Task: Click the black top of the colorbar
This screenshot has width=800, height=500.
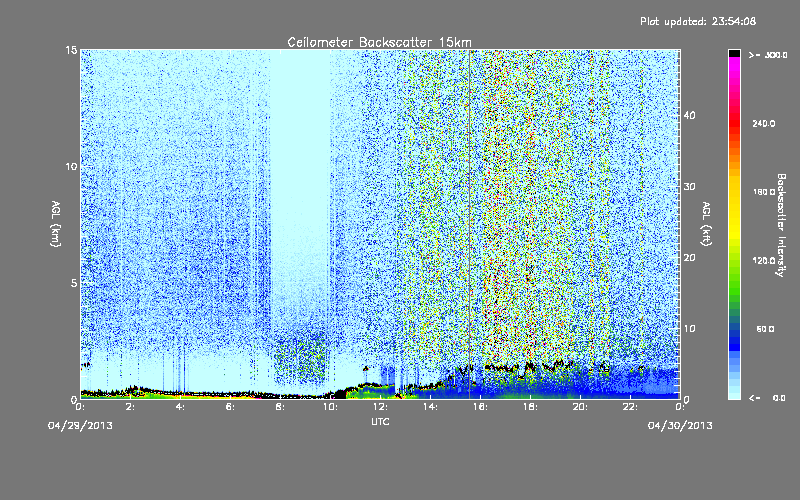Action: 734,53
